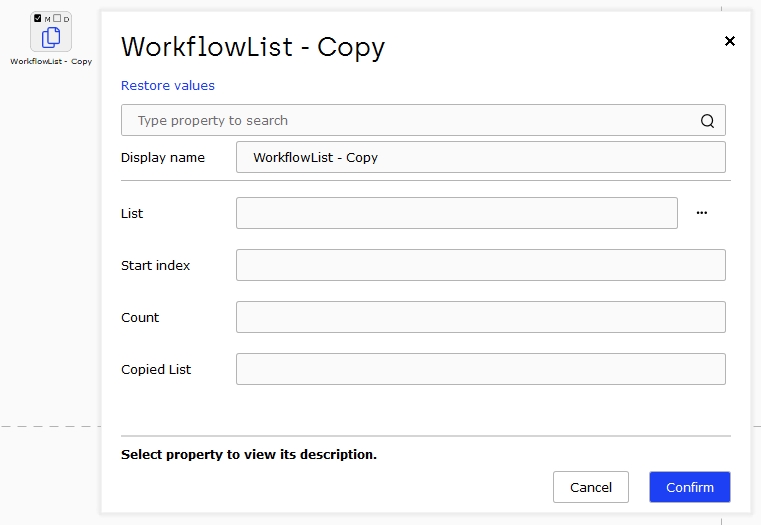Click the magnifier search icon
Screen dimensions: 761x525
[707, 121]
